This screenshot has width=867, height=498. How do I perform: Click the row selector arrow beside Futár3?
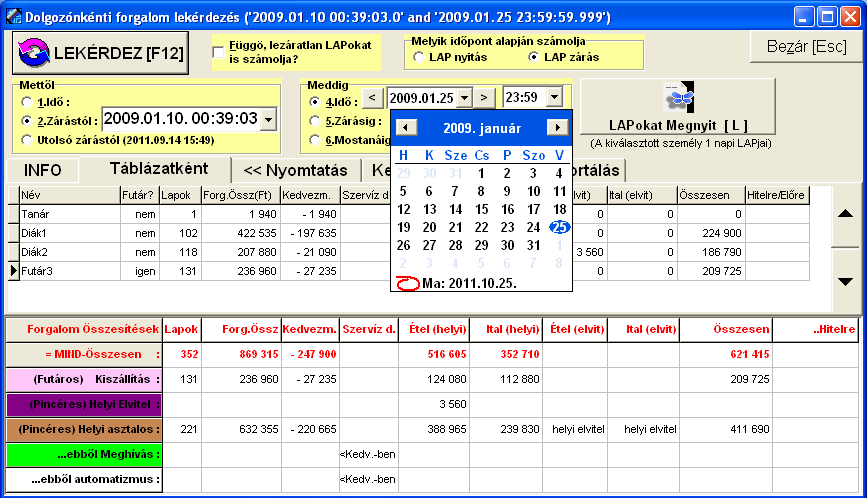[x=14, y=271]
